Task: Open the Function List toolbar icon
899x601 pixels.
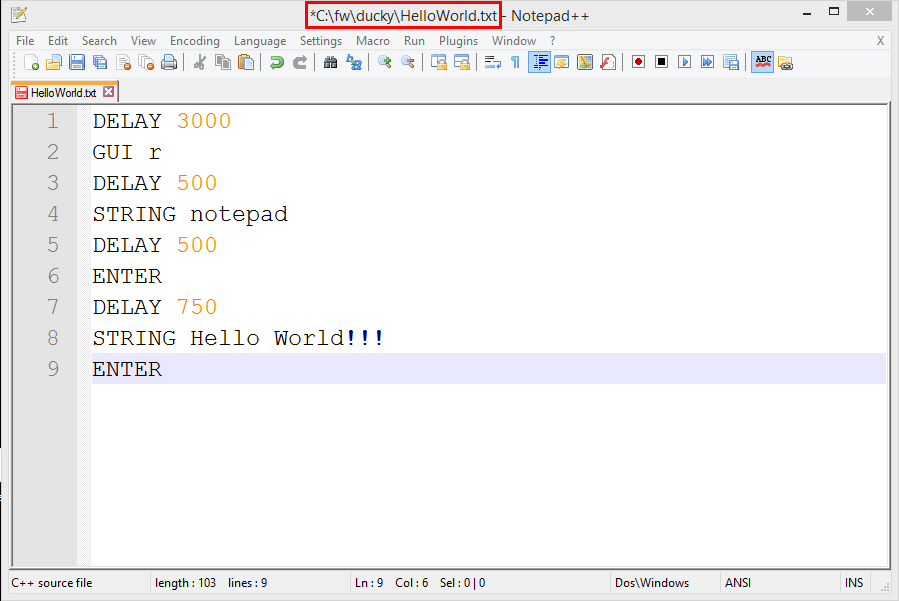Action: pyautogui.click(x=608, y=62)
